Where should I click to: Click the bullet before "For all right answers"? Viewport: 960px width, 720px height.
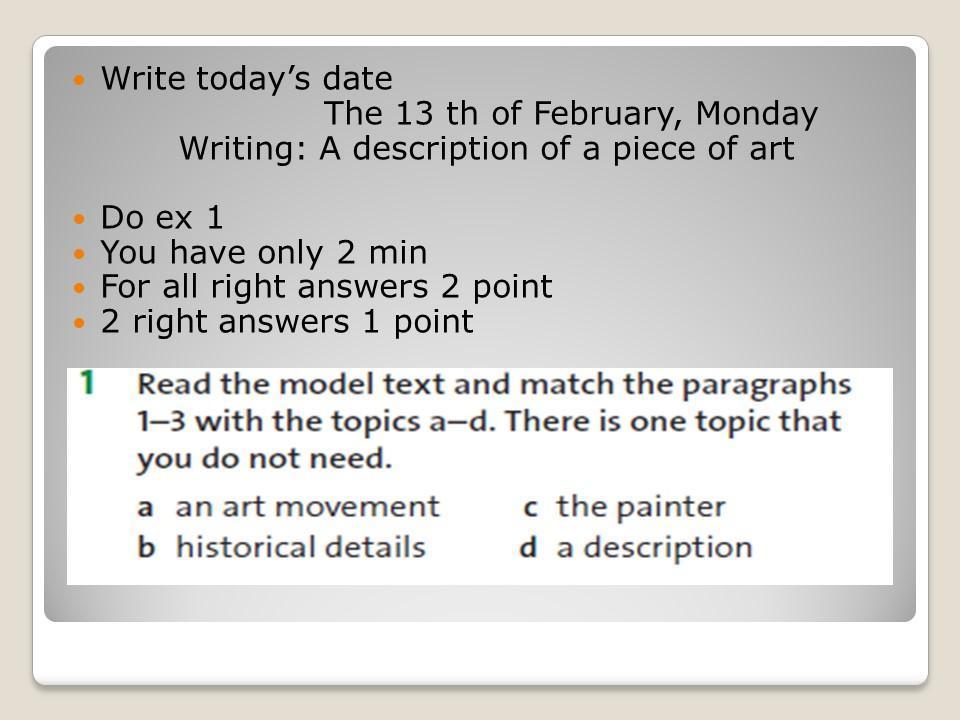click(81, 288)
